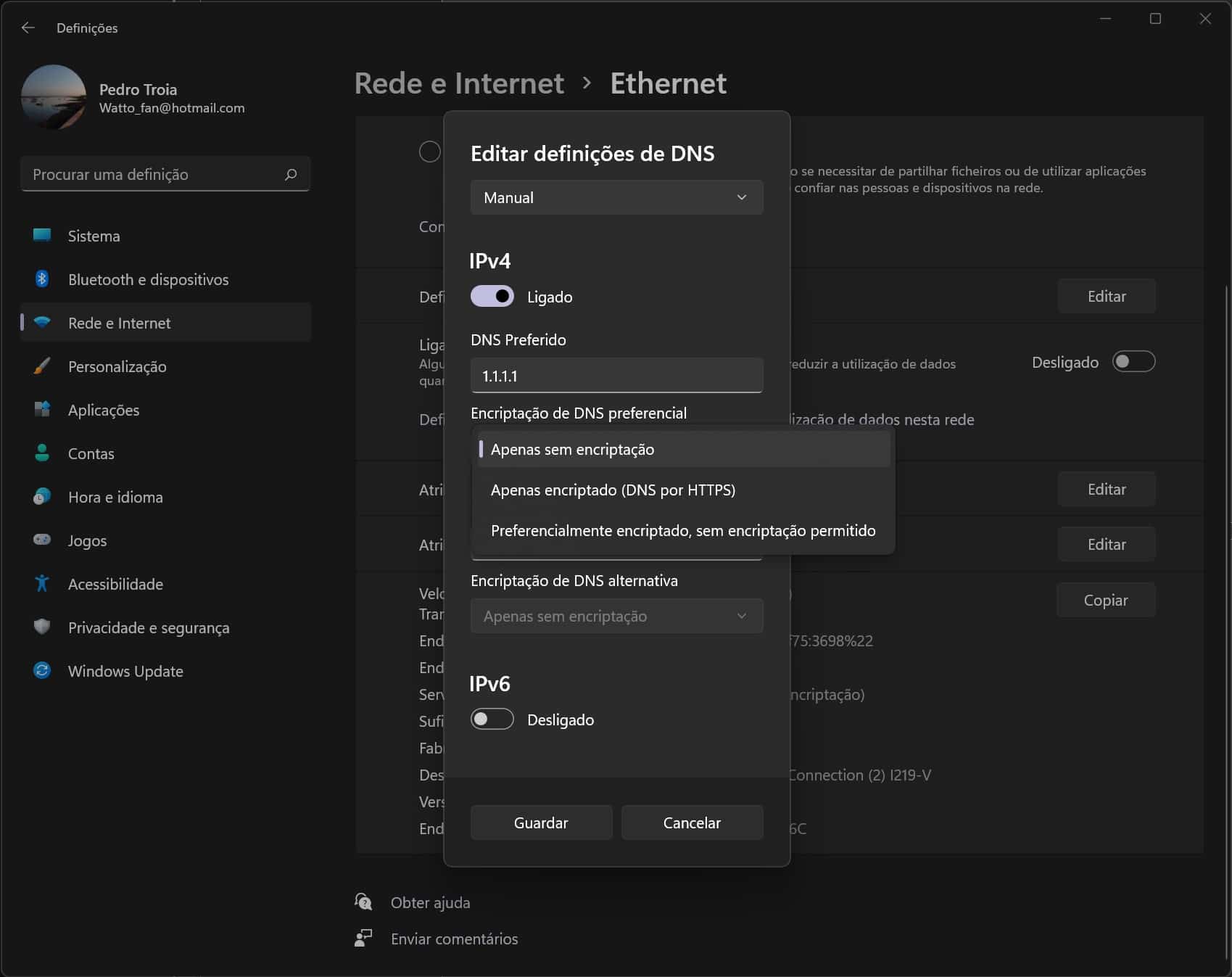Go back using the arrow in title bar
1232x977 pixels.
pos(28,28)
